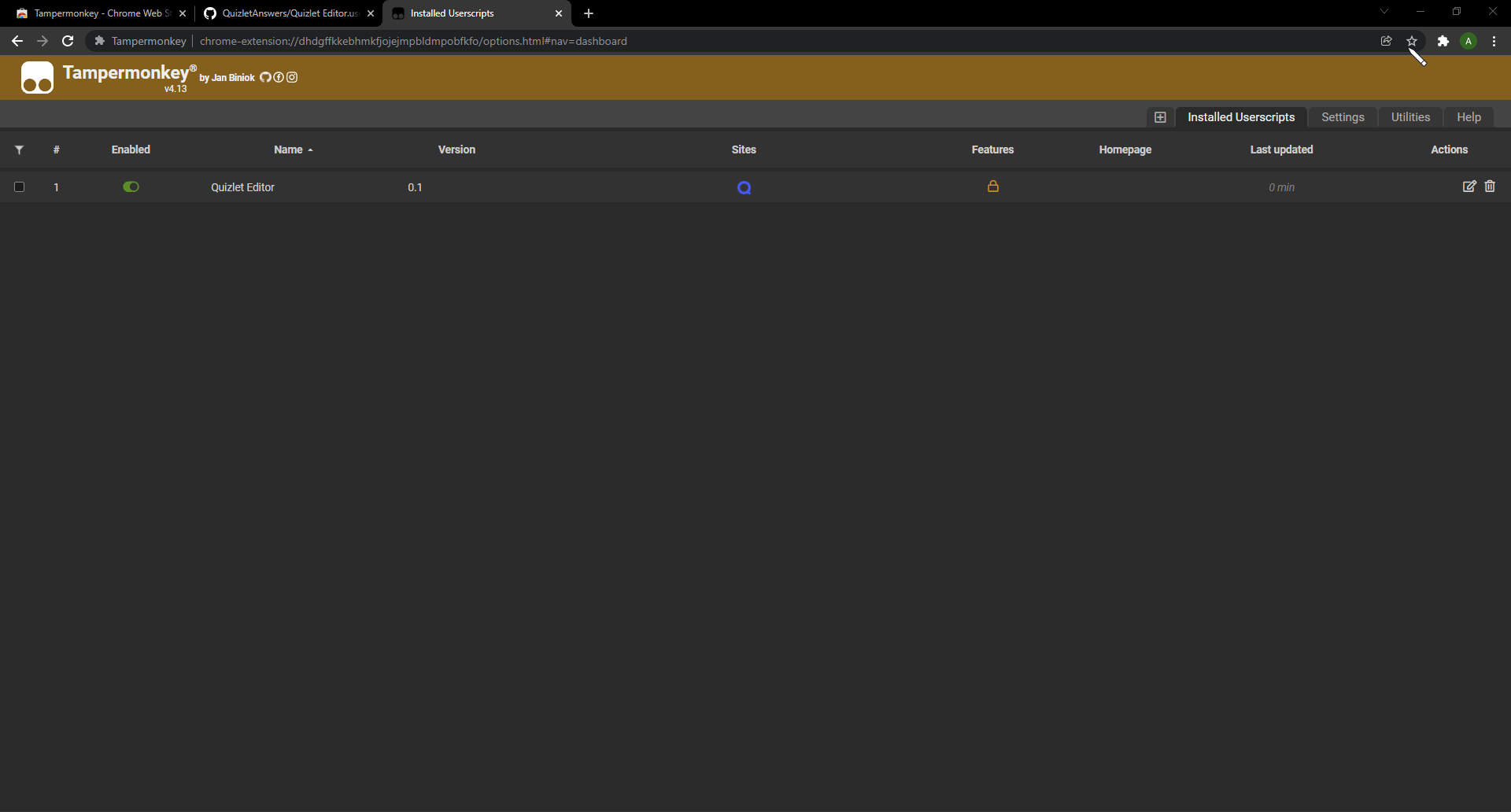Switch to Installed Userscripts tab
Viewport: 1511px width, 812px height.
(1241, 117)
